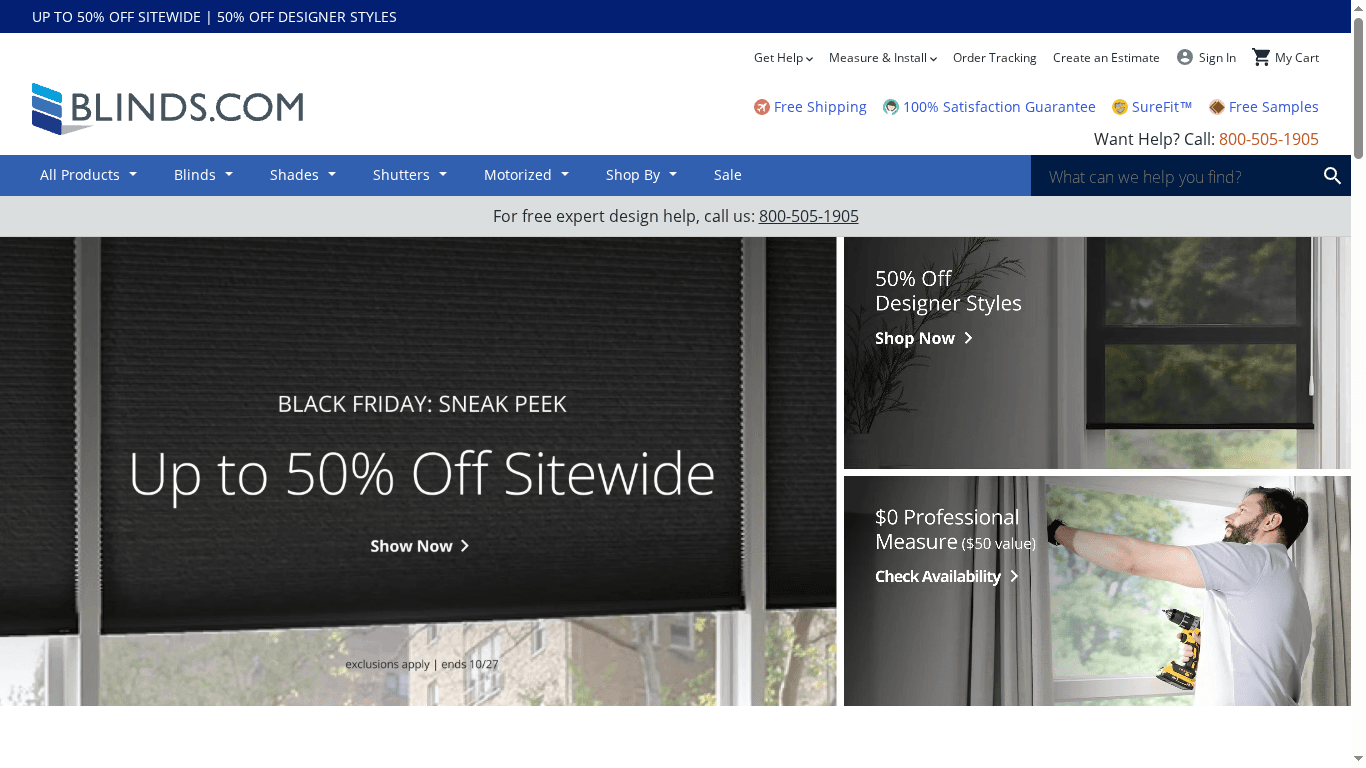Viewport: 1366px width, 768px height.
Task: Open Create an Estimate
Action: point(1106,58)
